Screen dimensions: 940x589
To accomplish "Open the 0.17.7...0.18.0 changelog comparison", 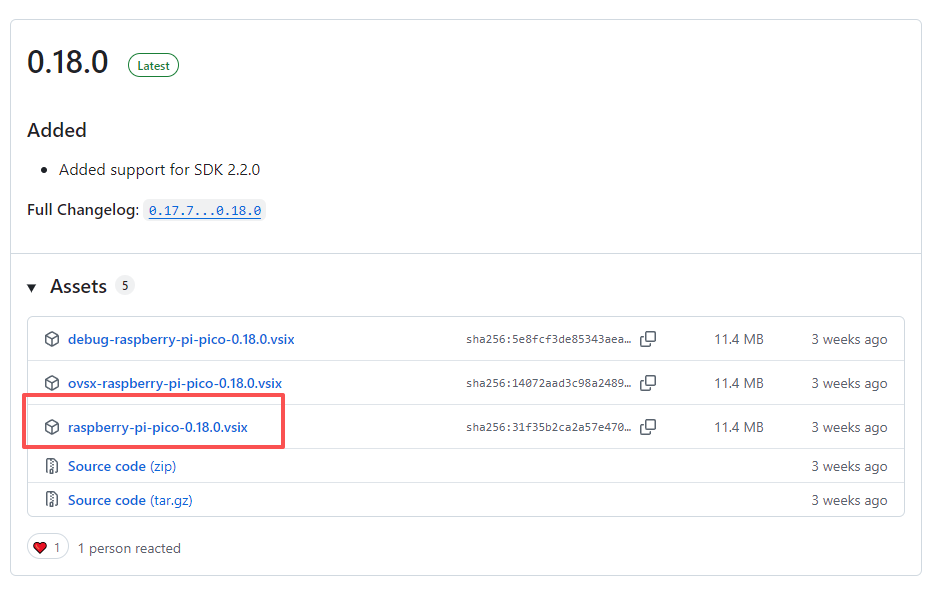I will pyautogui.click(x=205, y=210).
